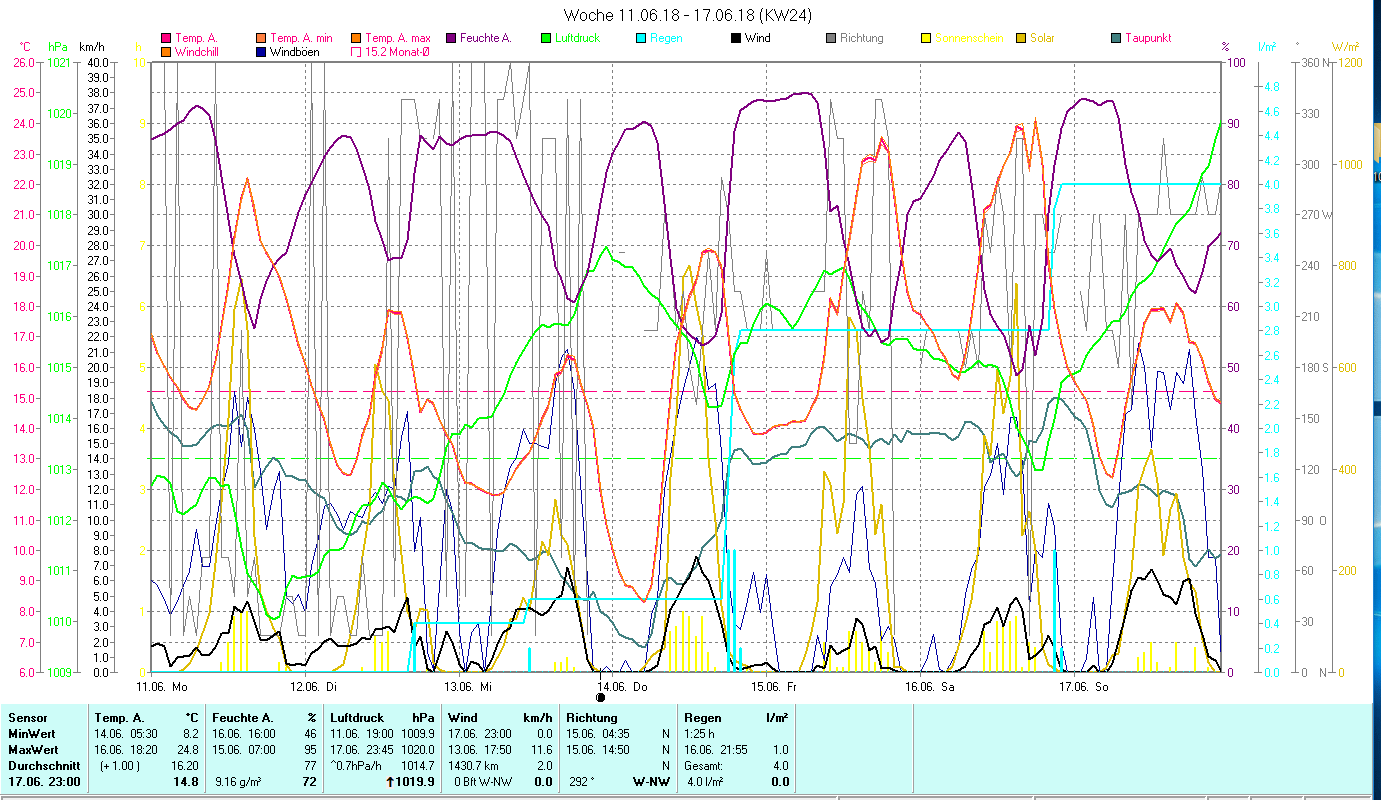Screen dimensions: 1381x800
Task: Click the rain total 4.0 l/m²
Action: (704, 782)
